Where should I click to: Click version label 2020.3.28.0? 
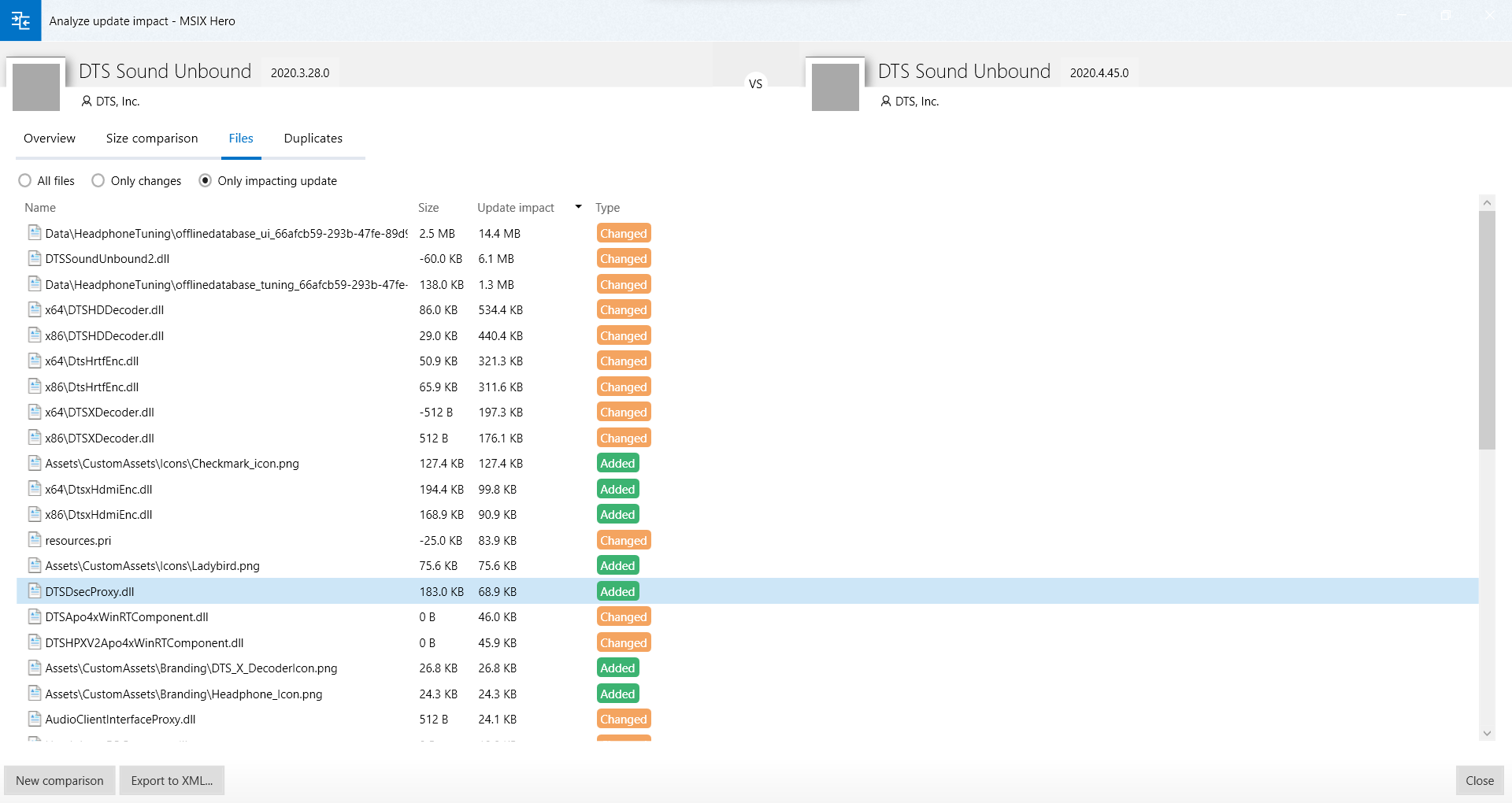(x=300, y=72)
